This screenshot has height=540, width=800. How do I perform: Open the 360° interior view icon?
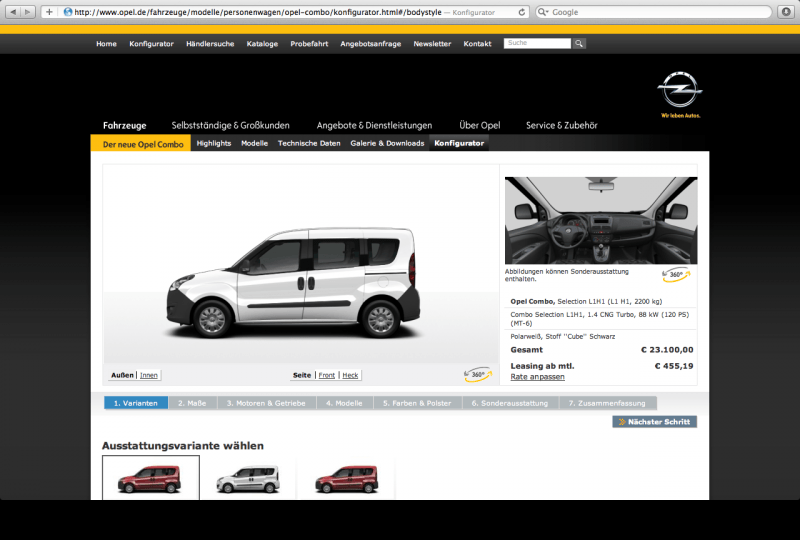pos(676,275)
